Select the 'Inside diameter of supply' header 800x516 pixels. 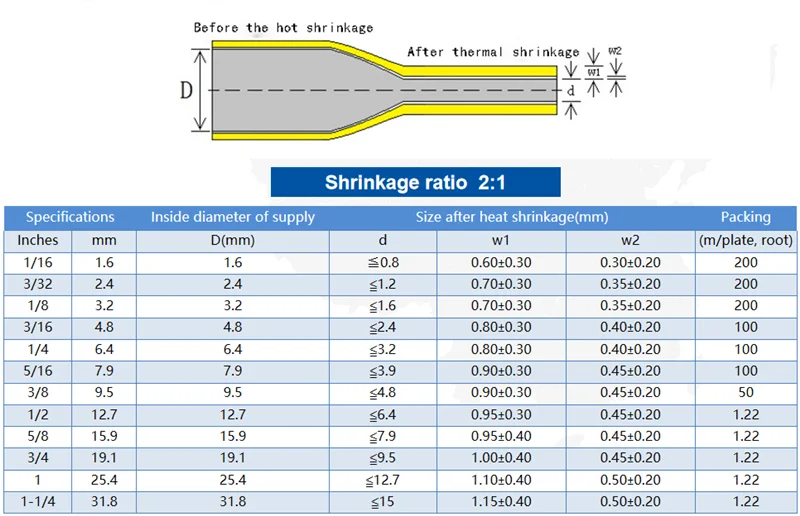(233, 217)
